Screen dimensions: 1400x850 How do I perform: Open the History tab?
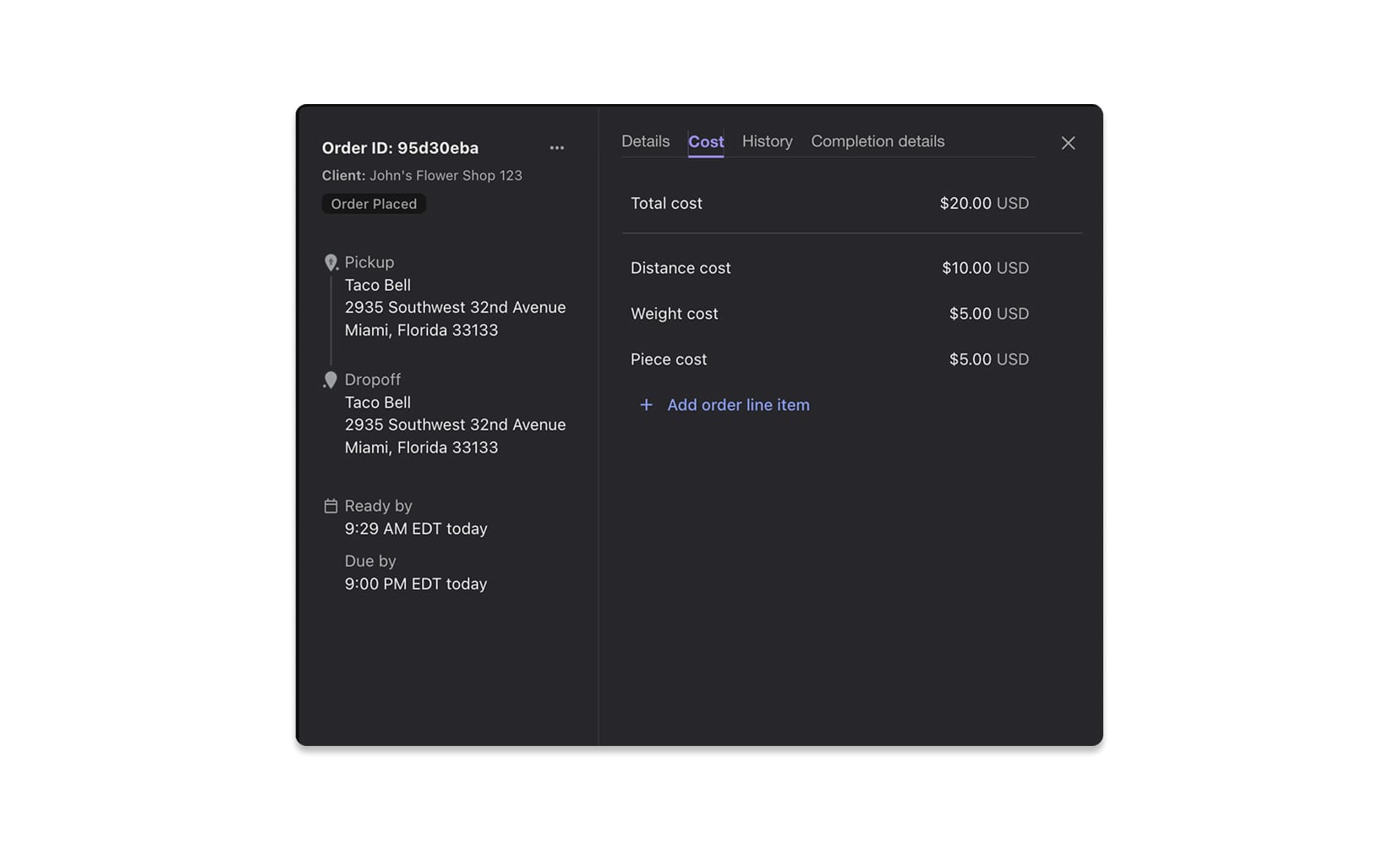[x=767, y=141]
